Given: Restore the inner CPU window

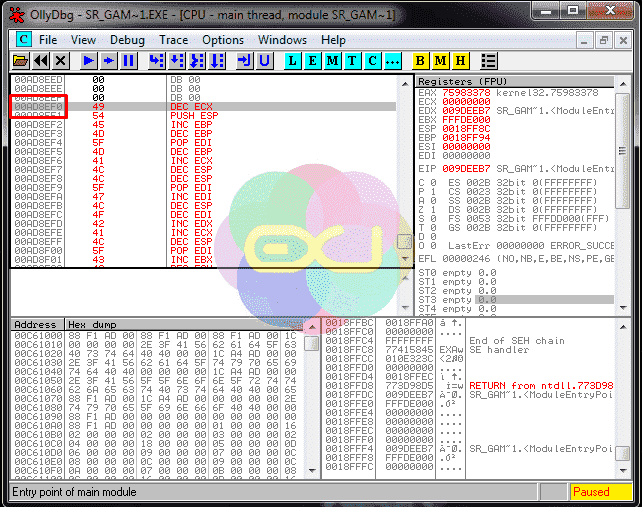Looking at the screenshot, I should point(604,41).
